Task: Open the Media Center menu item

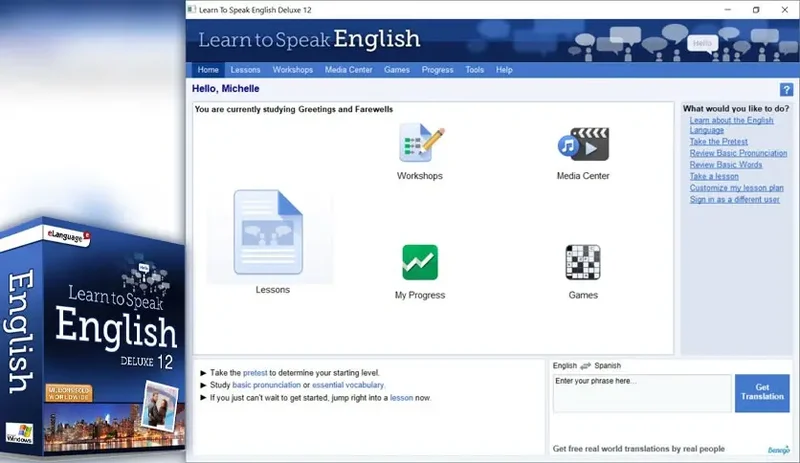Action: tap(348, 70)
